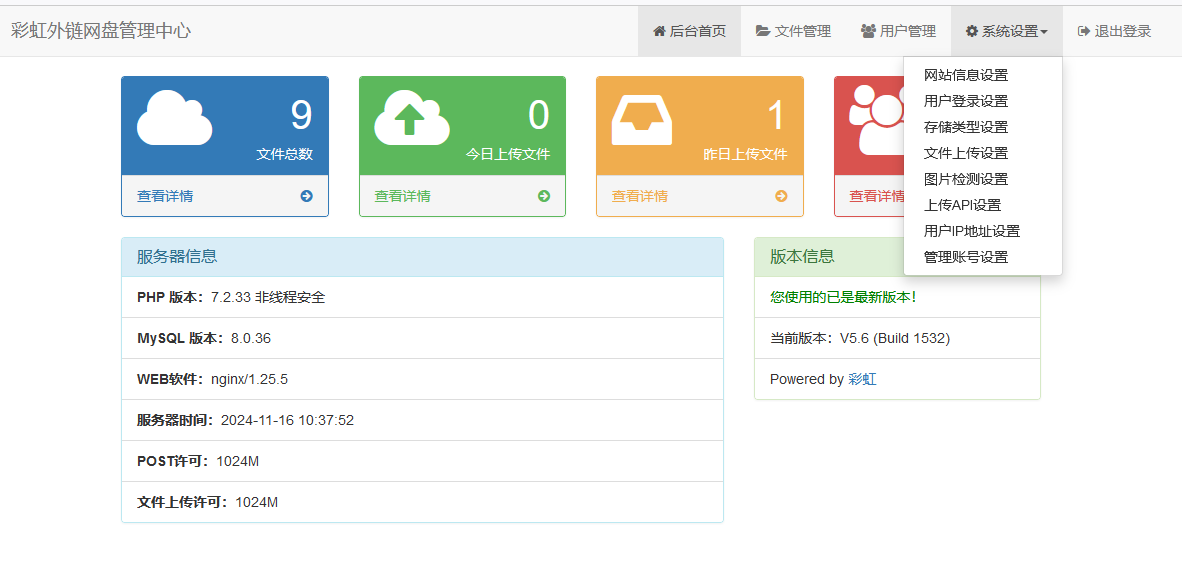The width and height of the screenshot is (1182, 575).
Task: Click the POST许可 1024M row
Action: [x=422, y=461]
